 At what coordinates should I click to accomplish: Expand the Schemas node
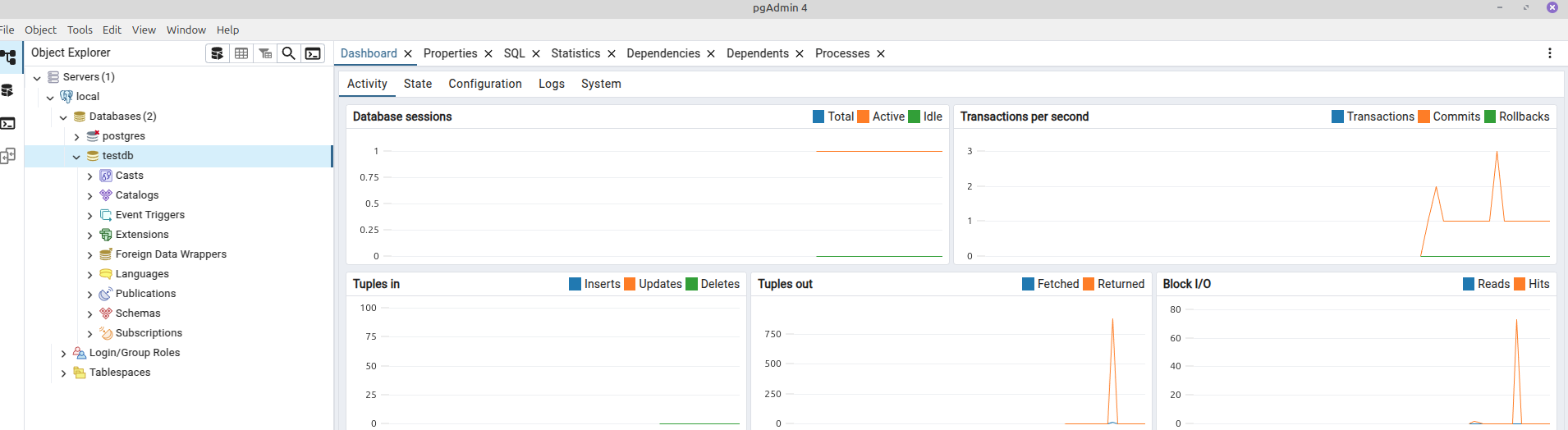[x=89, y=314]
